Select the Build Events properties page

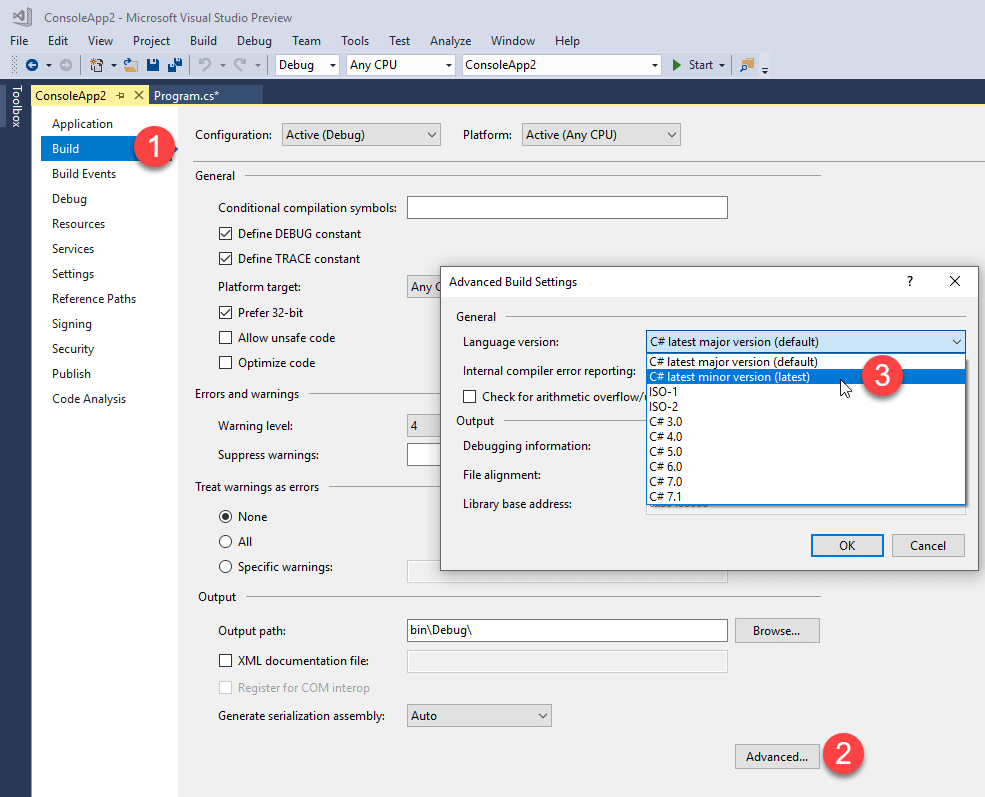pyautogui.click(x=84, y=174)
